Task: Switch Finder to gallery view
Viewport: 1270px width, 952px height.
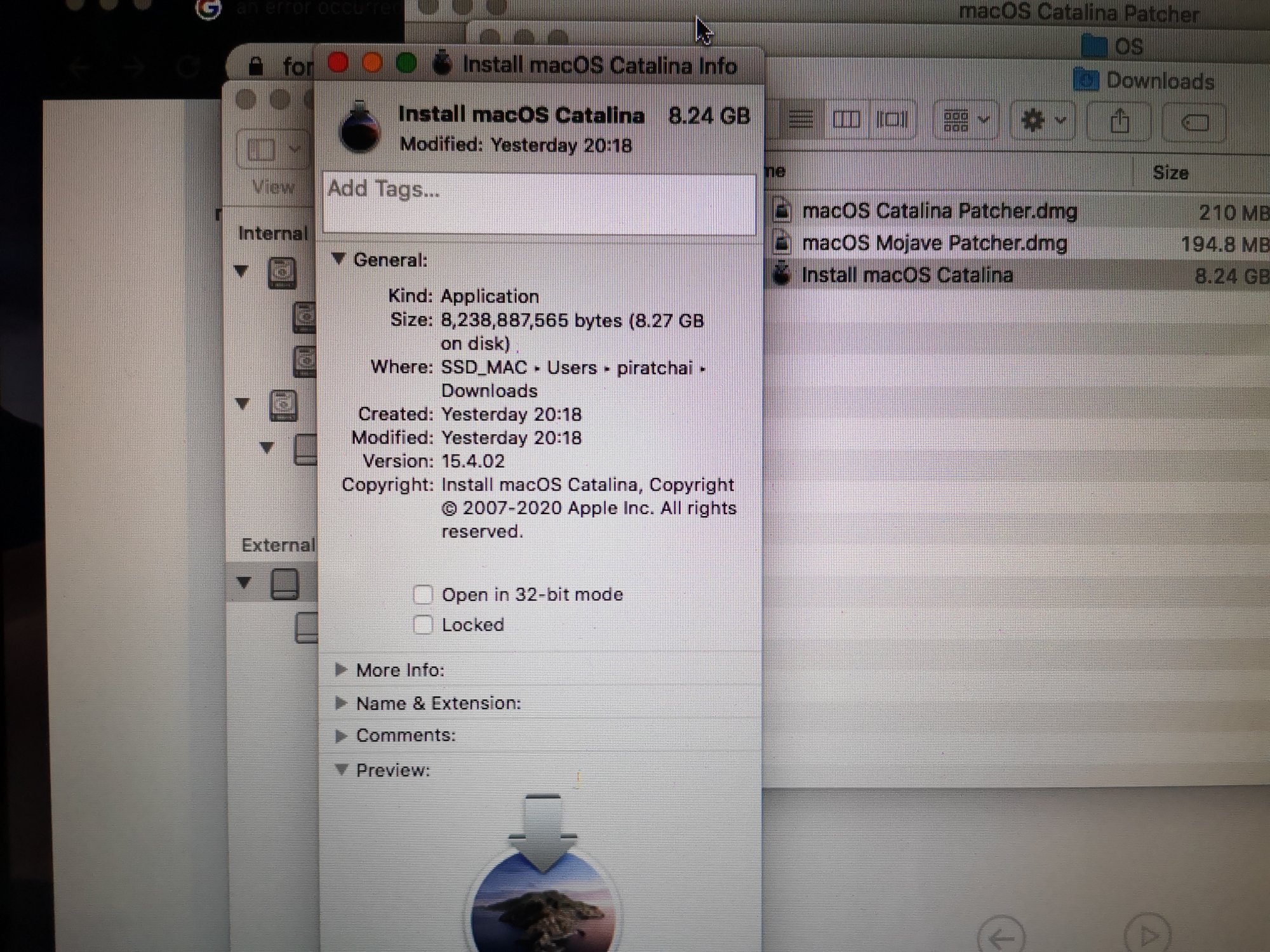Action: pos(892,119)
